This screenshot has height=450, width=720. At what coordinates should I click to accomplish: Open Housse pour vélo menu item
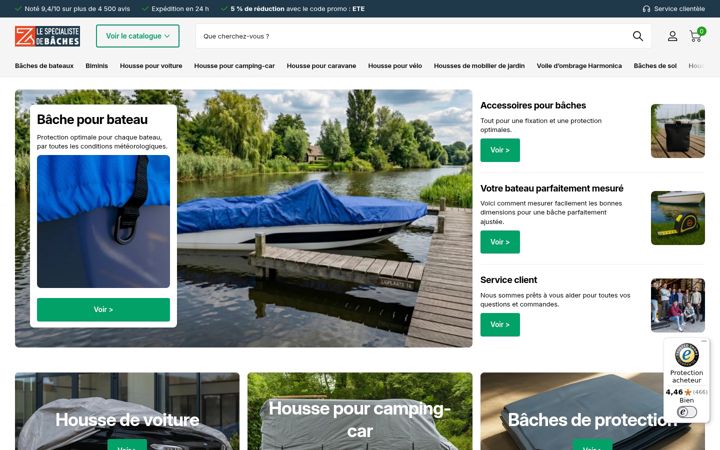coord(395,66)
